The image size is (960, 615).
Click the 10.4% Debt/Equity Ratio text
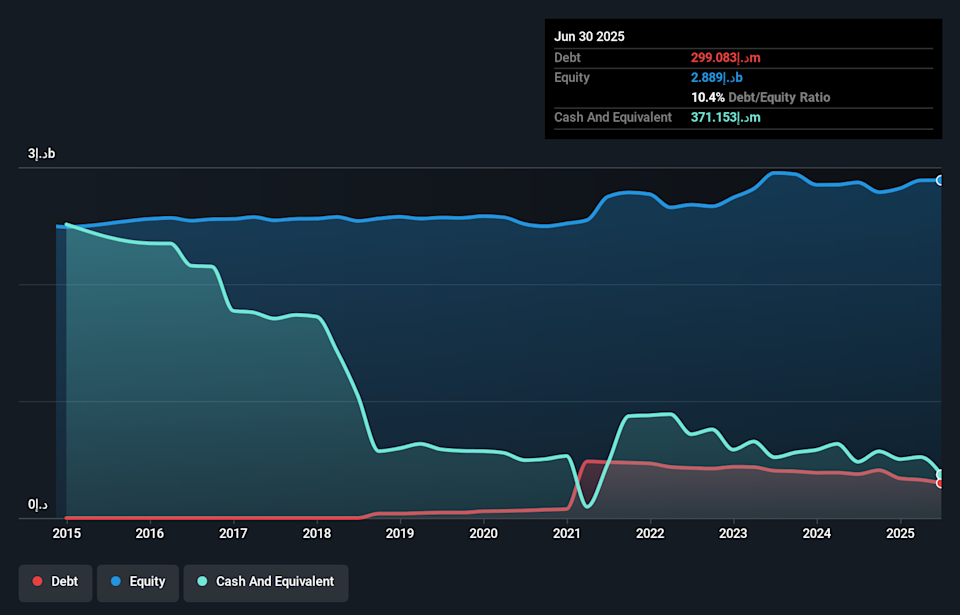pyautogui.click(x=760, y=98)
